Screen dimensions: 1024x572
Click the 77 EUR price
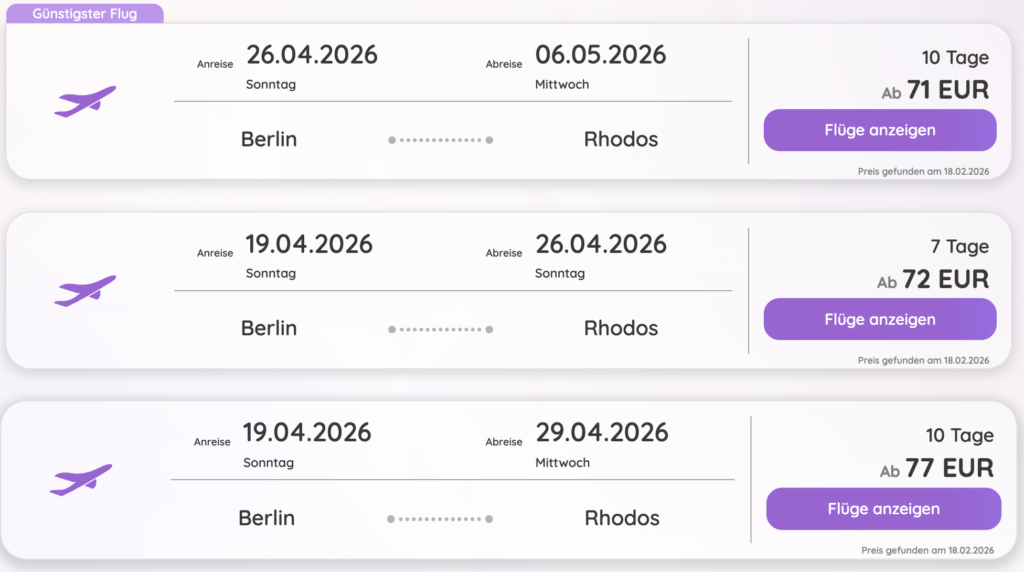tap(949, 468)
